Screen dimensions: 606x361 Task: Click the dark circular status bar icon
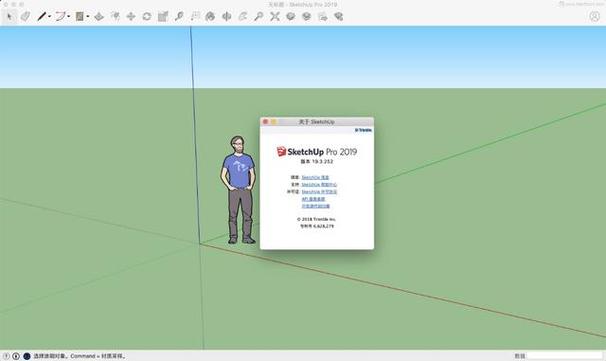pyautogui.click(x=27, y=356)
